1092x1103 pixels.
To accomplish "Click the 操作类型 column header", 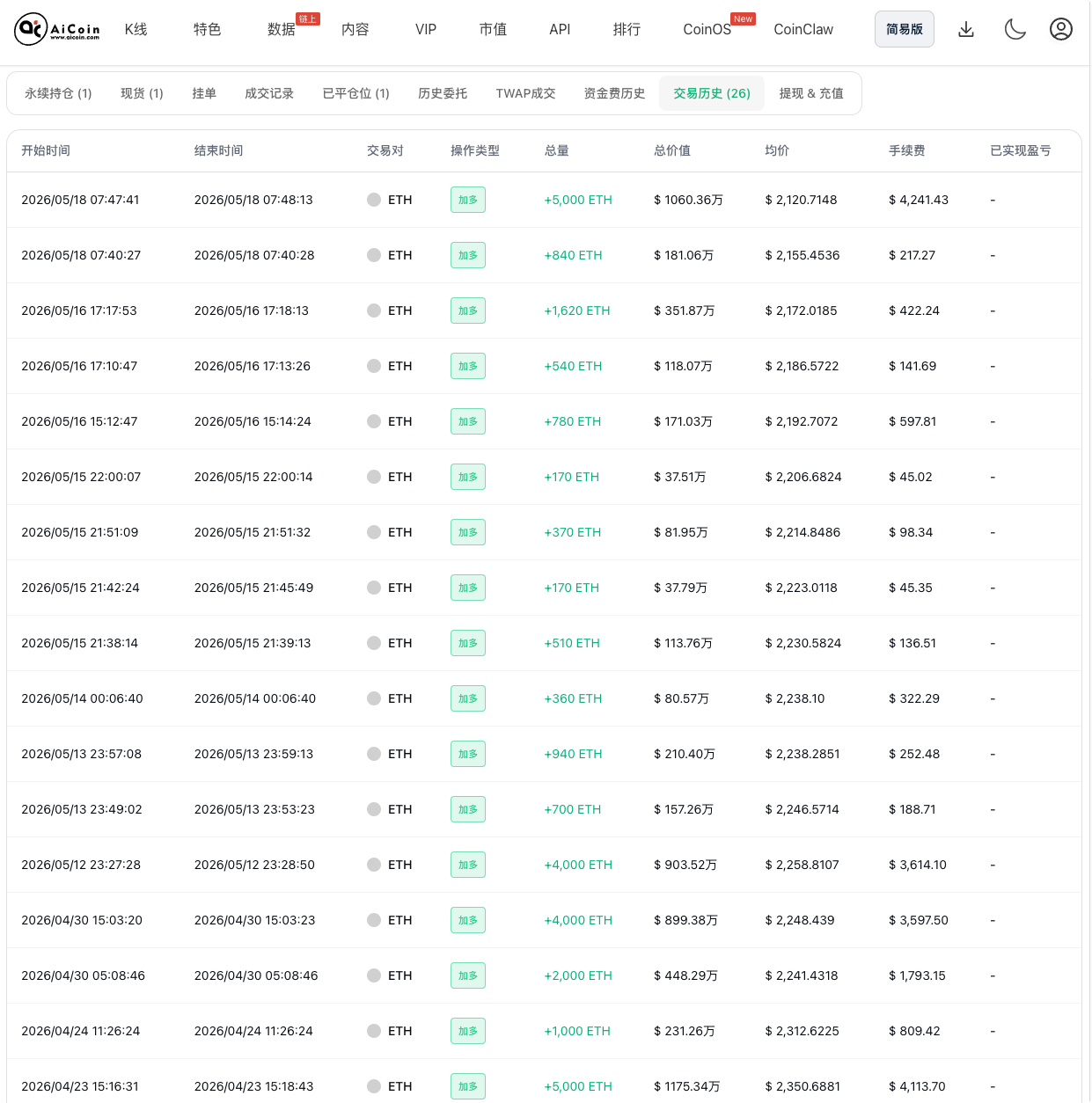I will coord(475,150).
